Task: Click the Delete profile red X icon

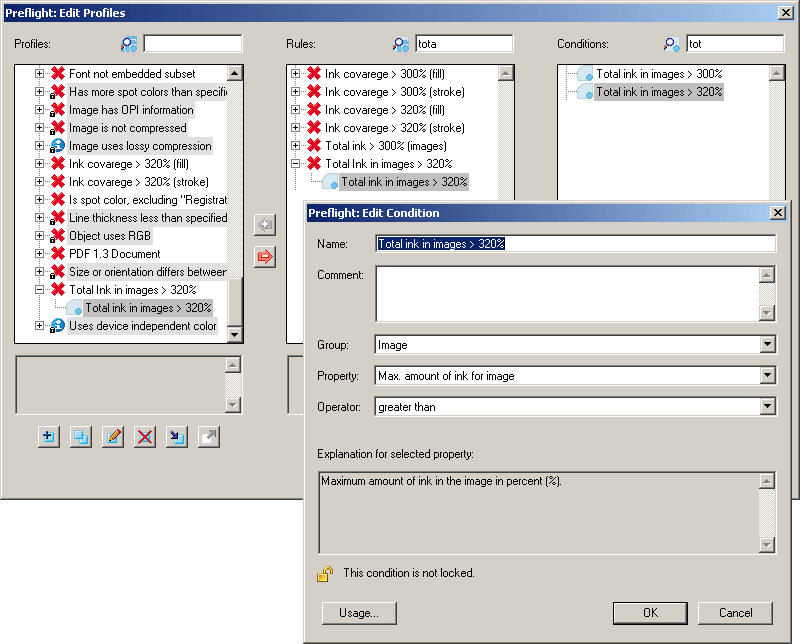Action: pos(145,437)
